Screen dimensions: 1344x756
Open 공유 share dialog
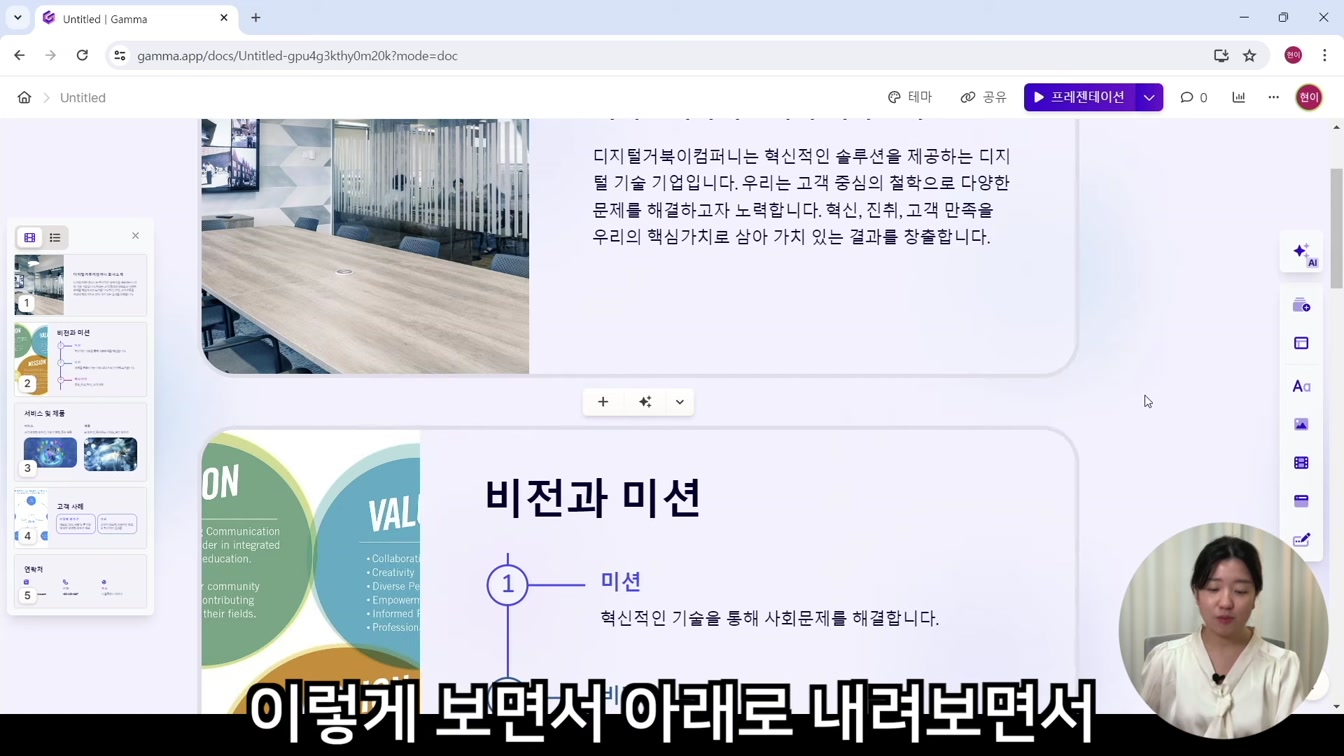(x=983, y=97)
